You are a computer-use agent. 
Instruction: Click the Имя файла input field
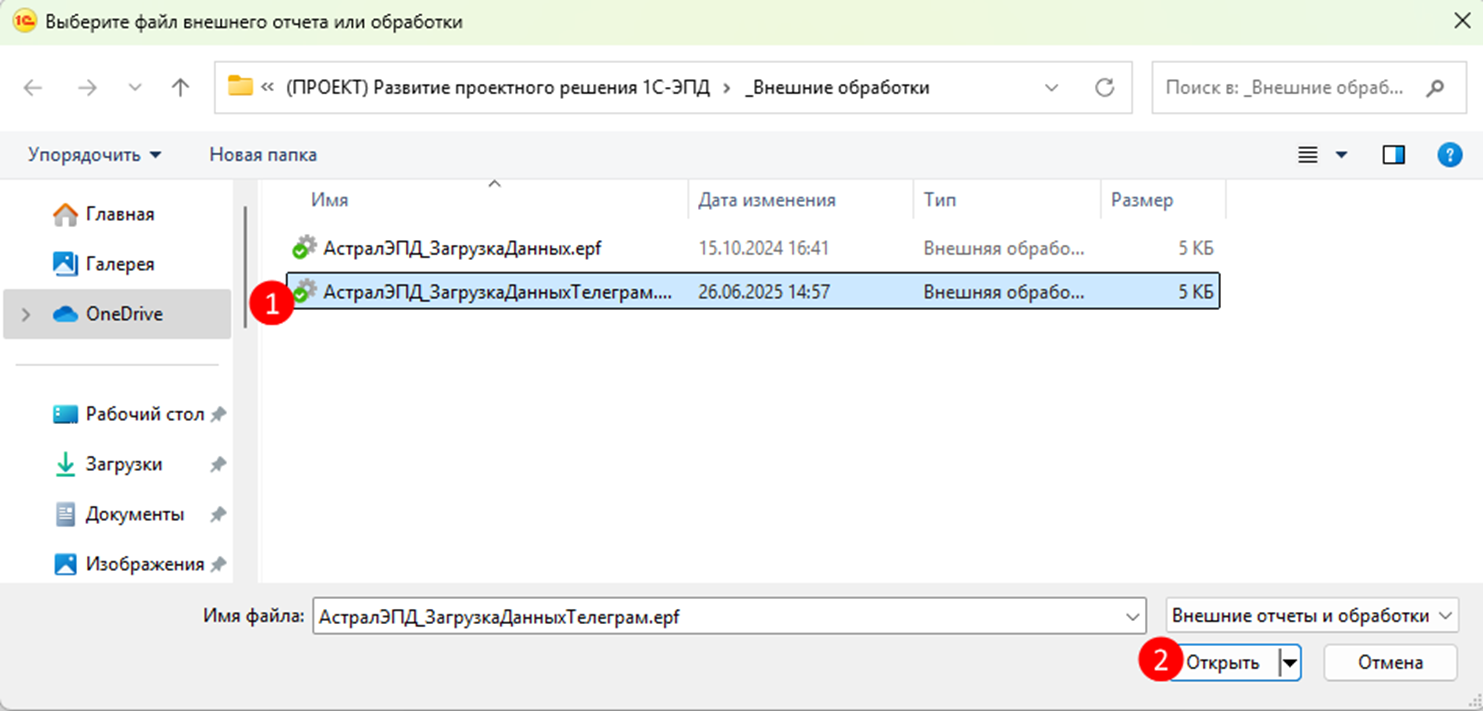pos(717,617)
